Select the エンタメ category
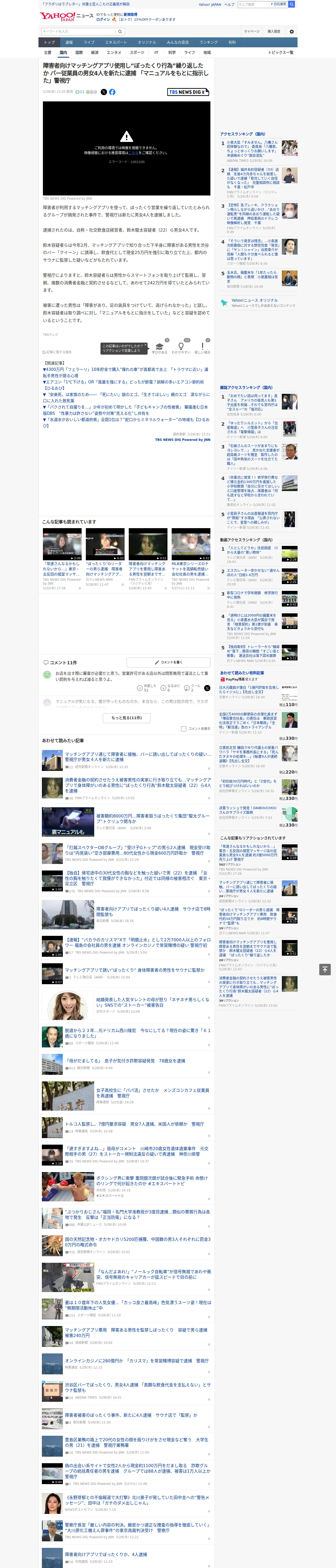 tap(114, 52)
